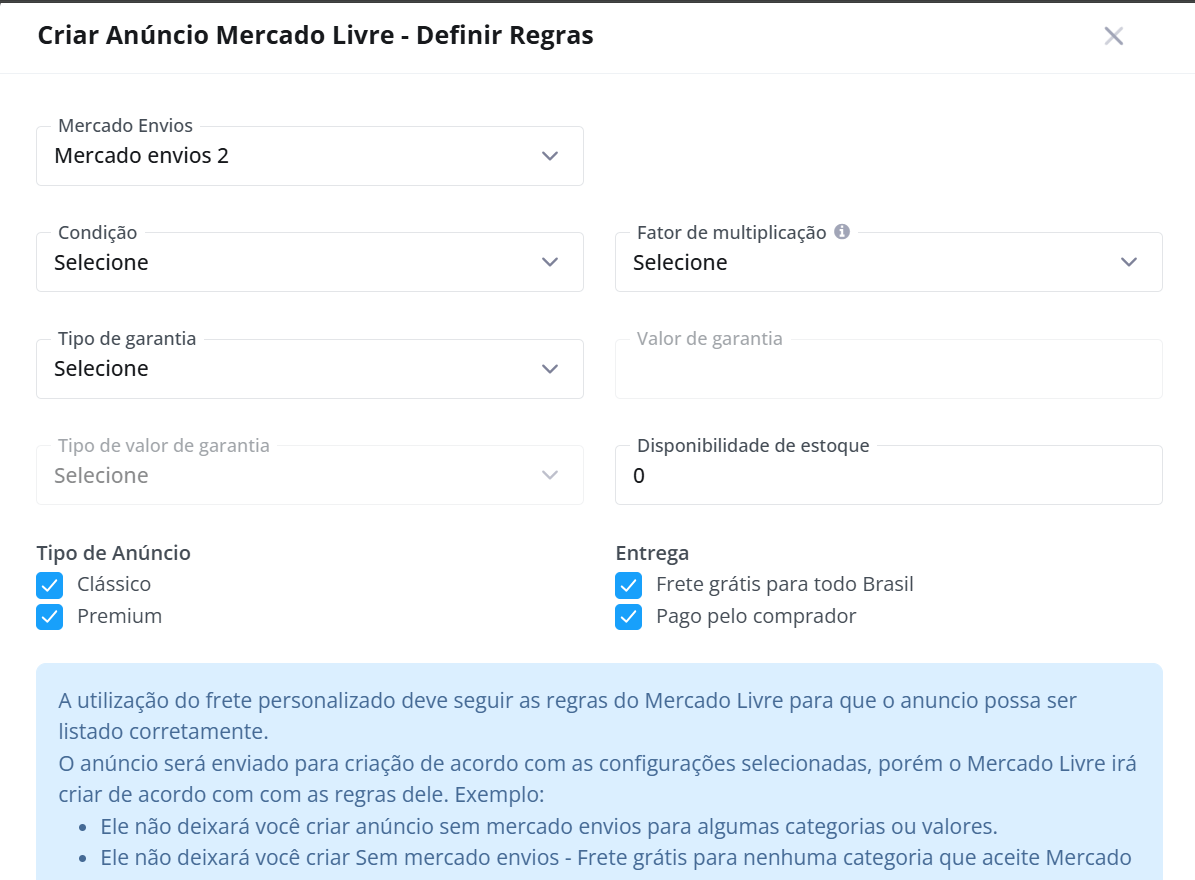Screen dimensions: 1195x880
Task: Click the chevron arrow in Mercado Envios field
Action: (x=550, y=156)
